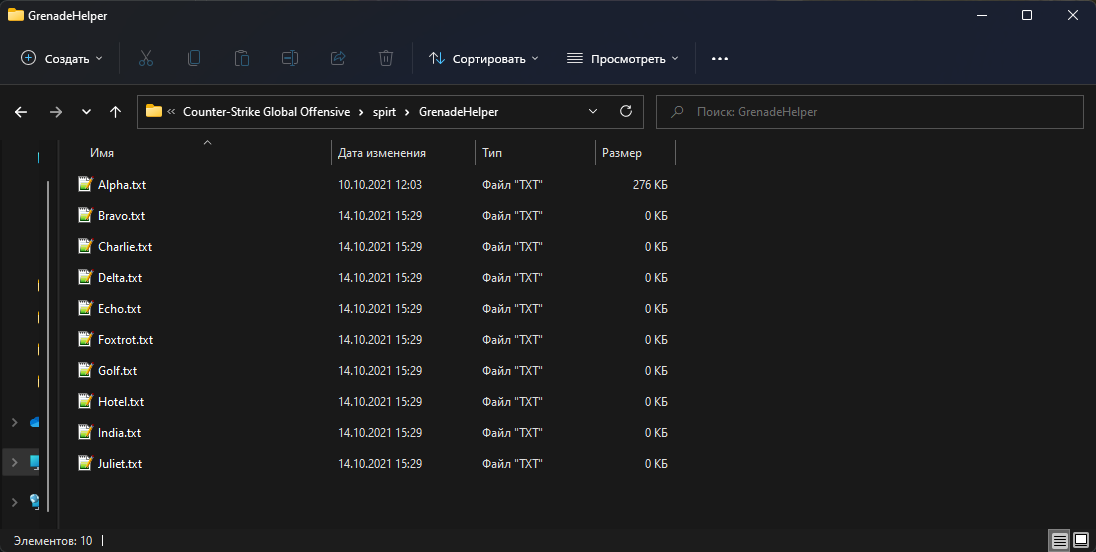The image size is (1096, 552).
Task: Click the Charlie.txt file icon
Action: 85,246
